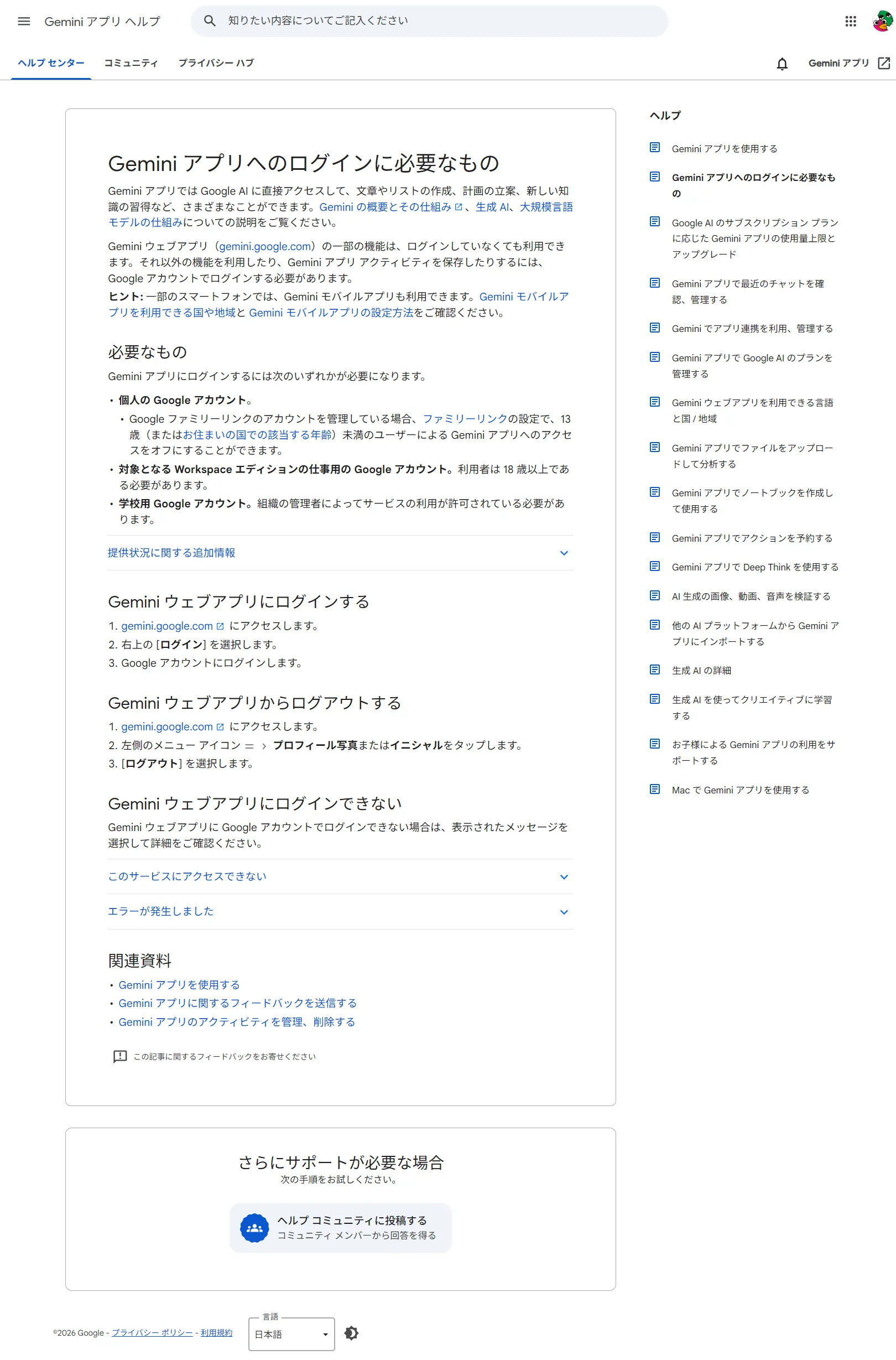The height and width of the screenshot is (1360, 896).
Task: Open gemini.google.com link under ログアウトする steps
Action: tap(172, 726)
